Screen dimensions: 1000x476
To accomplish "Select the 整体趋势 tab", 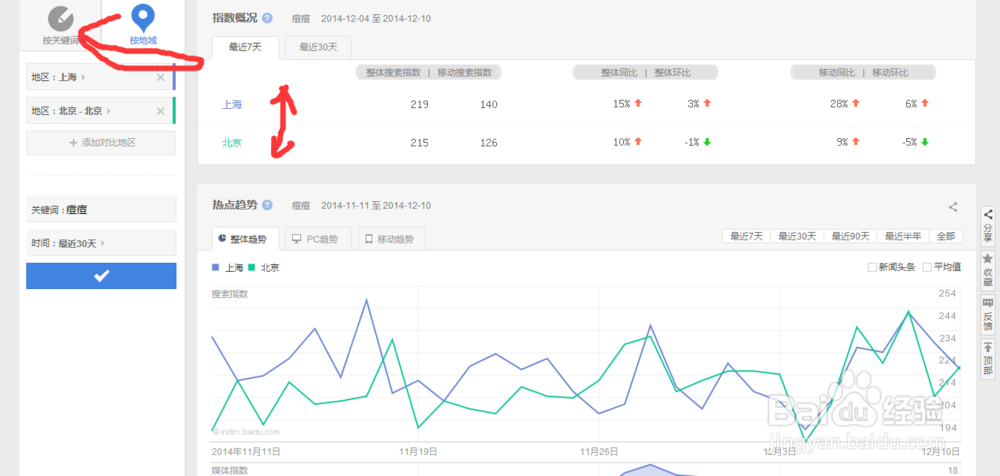I will [245, 239].
